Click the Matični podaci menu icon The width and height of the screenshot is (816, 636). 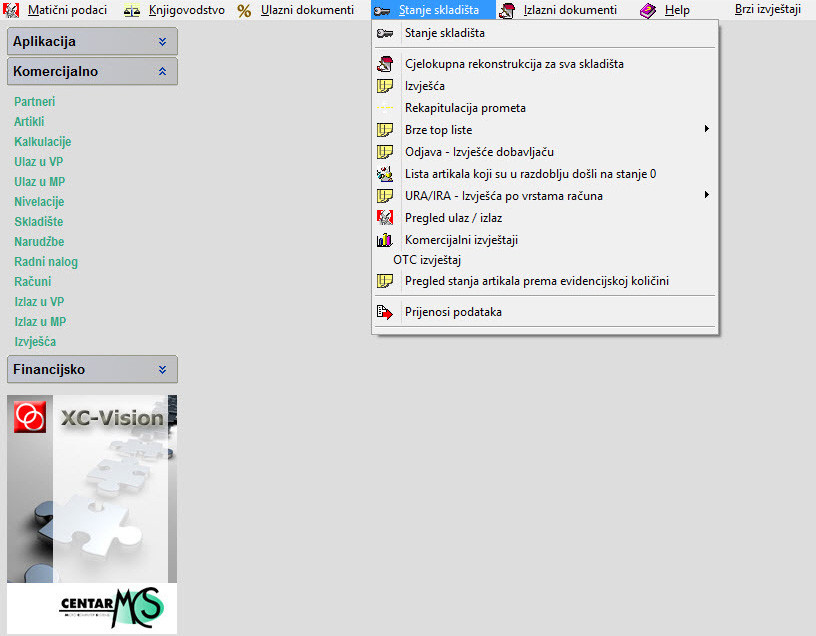click(x=11, y=10)
